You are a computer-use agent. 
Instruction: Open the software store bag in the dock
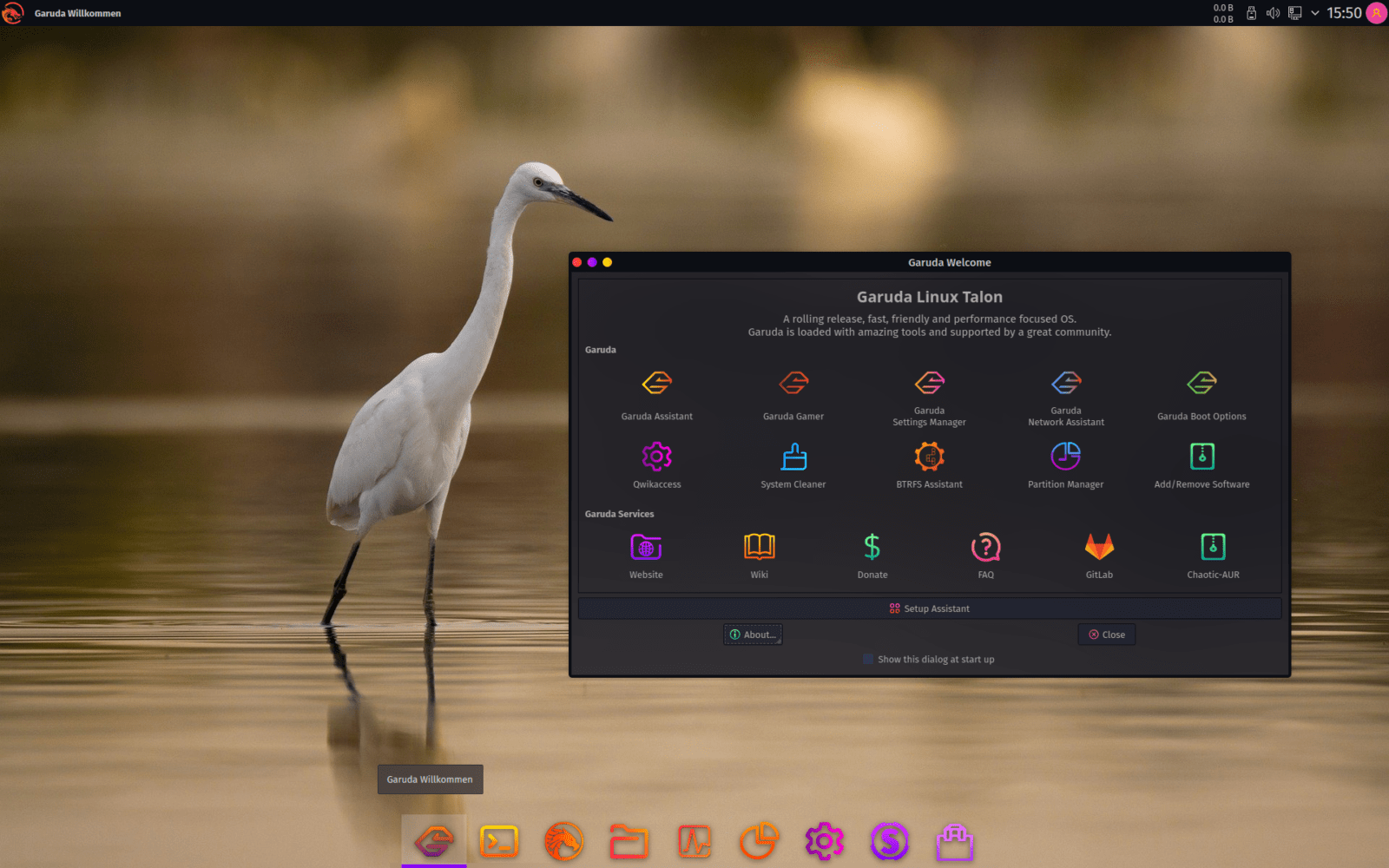coord(955,842)
